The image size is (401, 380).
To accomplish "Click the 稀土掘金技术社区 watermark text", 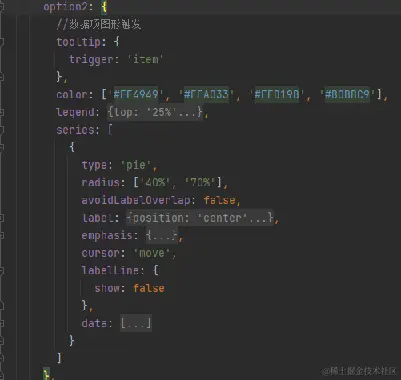I will pyautogui.click(x=359, y=371).
